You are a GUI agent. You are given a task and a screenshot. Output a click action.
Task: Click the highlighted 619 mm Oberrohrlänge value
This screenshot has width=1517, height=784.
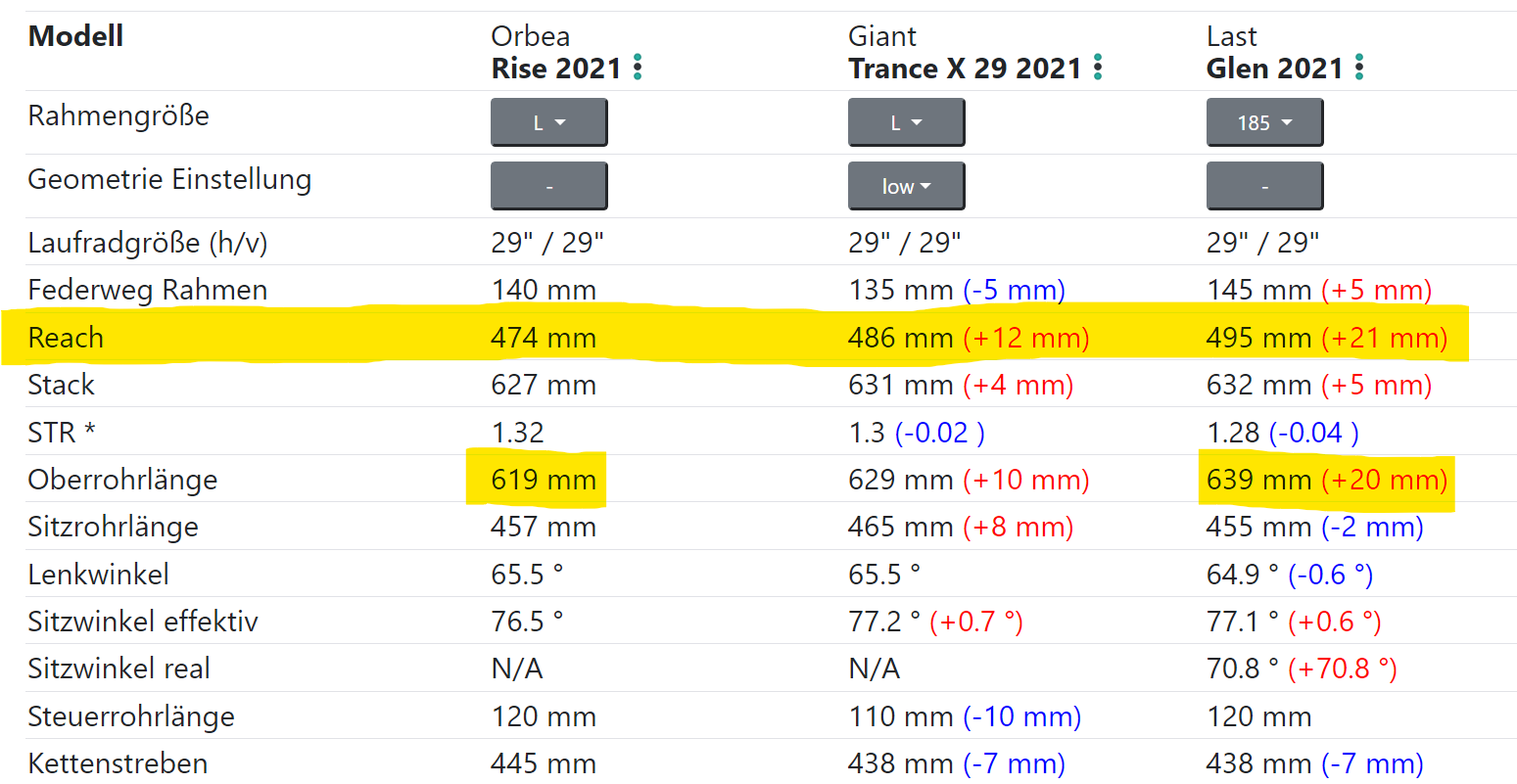click(544, 480)
